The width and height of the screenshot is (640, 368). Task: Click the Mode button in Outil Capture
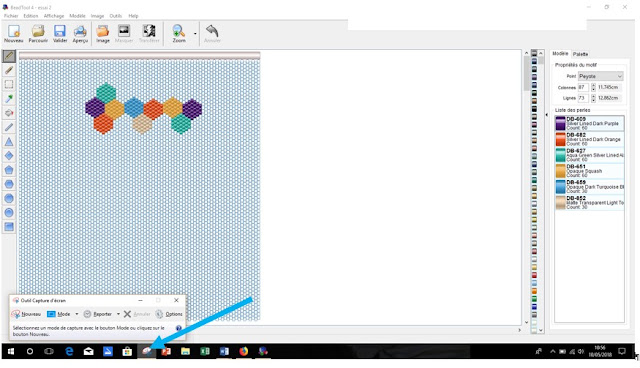[x=59, y=314]
